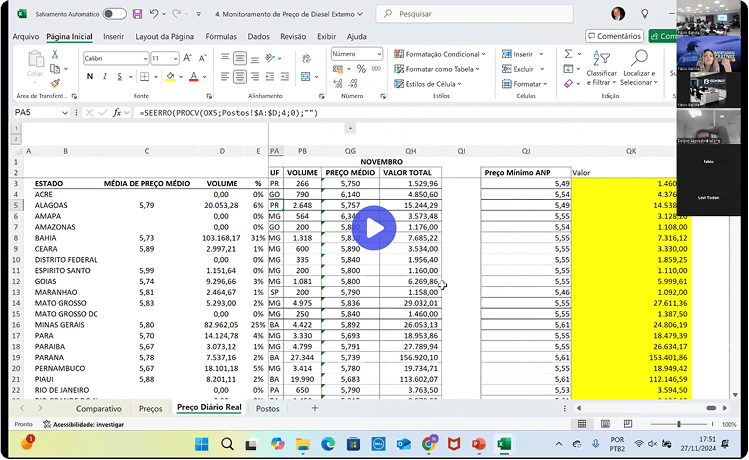Toggle the Salvamento Automático switch
The height and width of the screenshot is (460, 749).
tap(114, 14)
